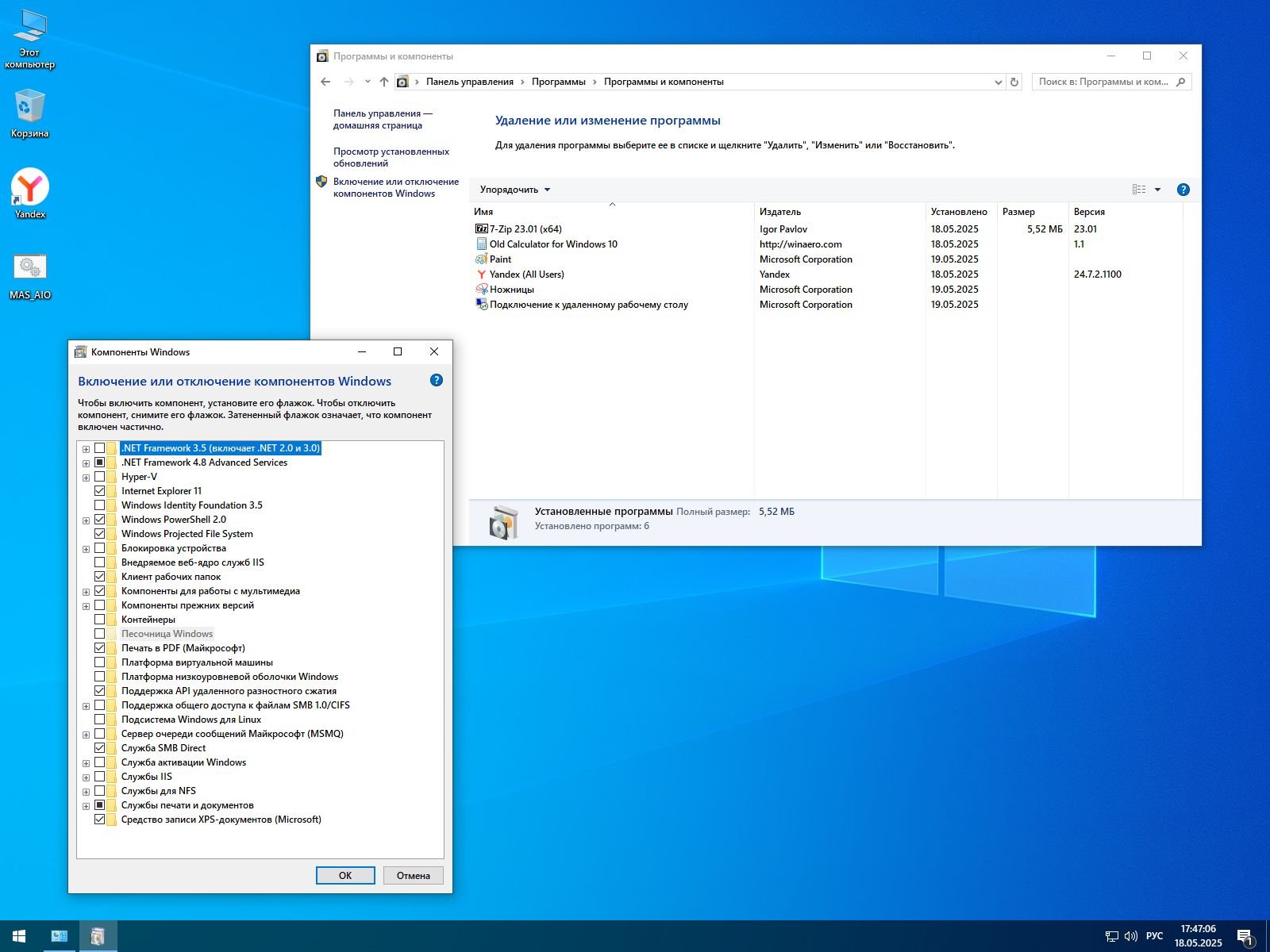Uncheck Windows PowerShell 2.0
This screenshot has height=952, width=1270.
[99, 520]
